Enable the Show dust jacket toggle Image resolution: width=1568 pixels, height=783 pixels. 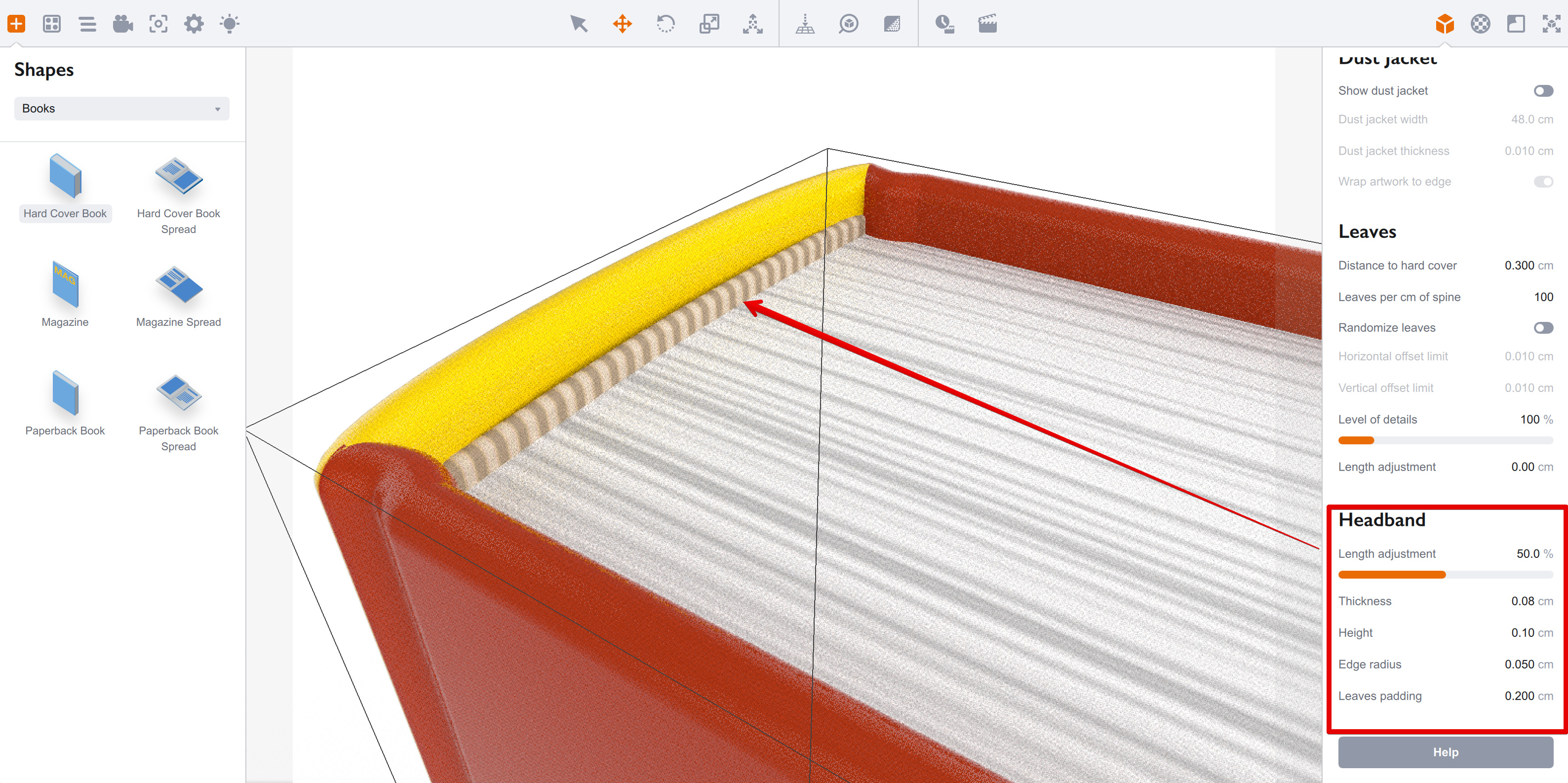point(1544,90)
